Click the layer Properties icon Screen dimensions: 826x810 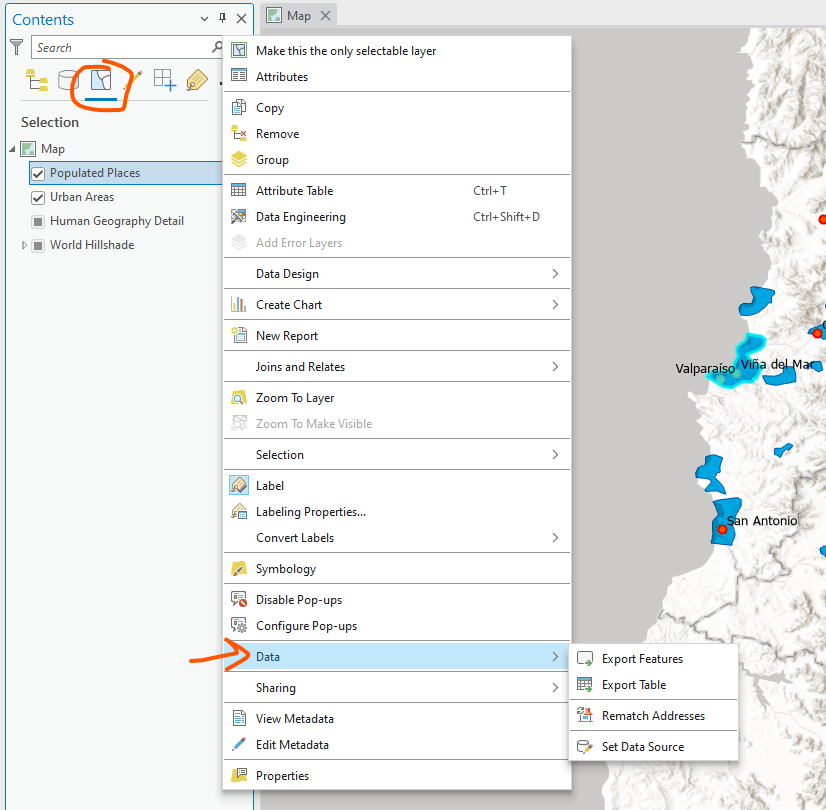[239, 775]
